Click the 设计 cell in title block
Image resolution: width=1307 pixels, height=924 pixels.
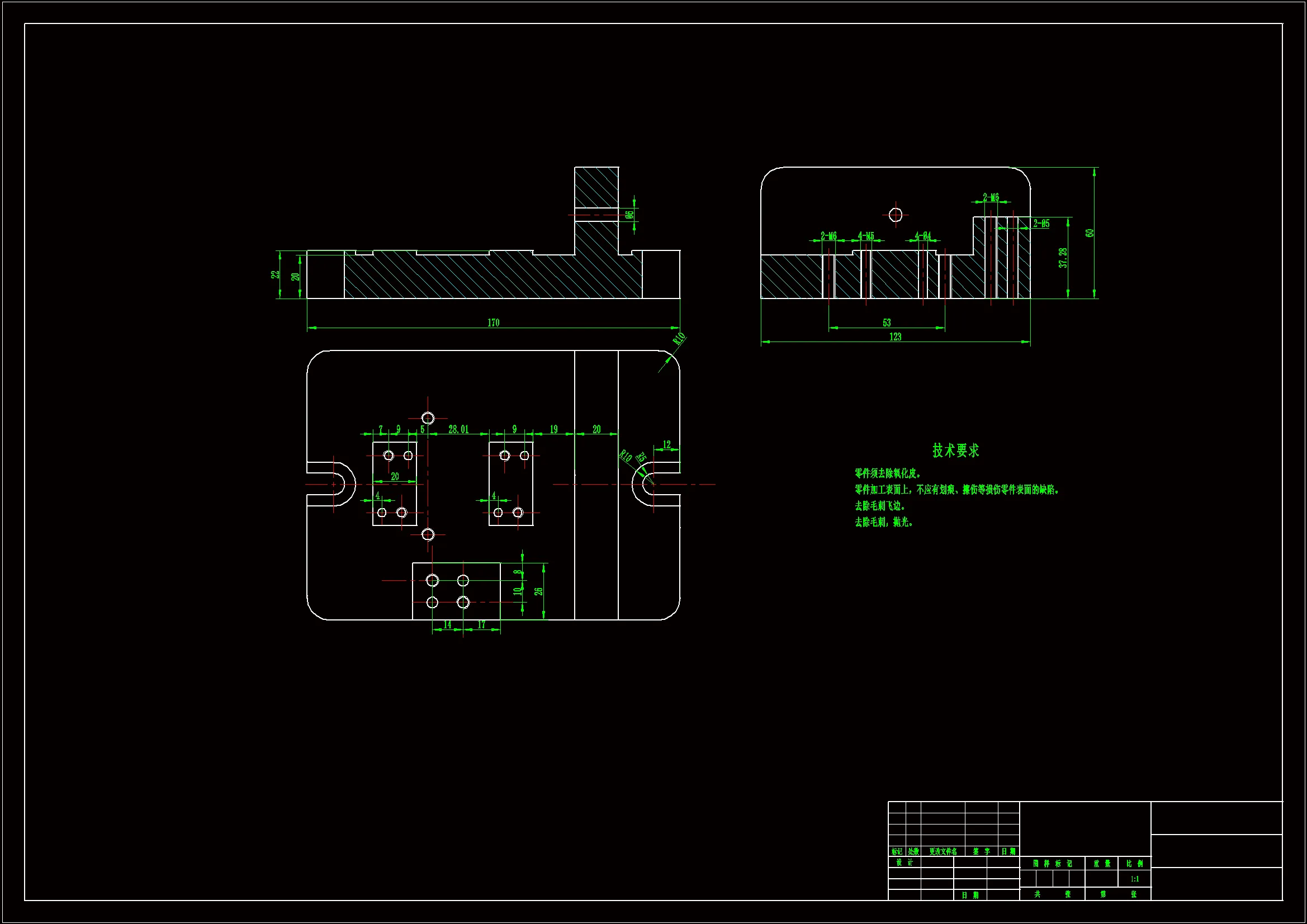[x=904, y=863]
